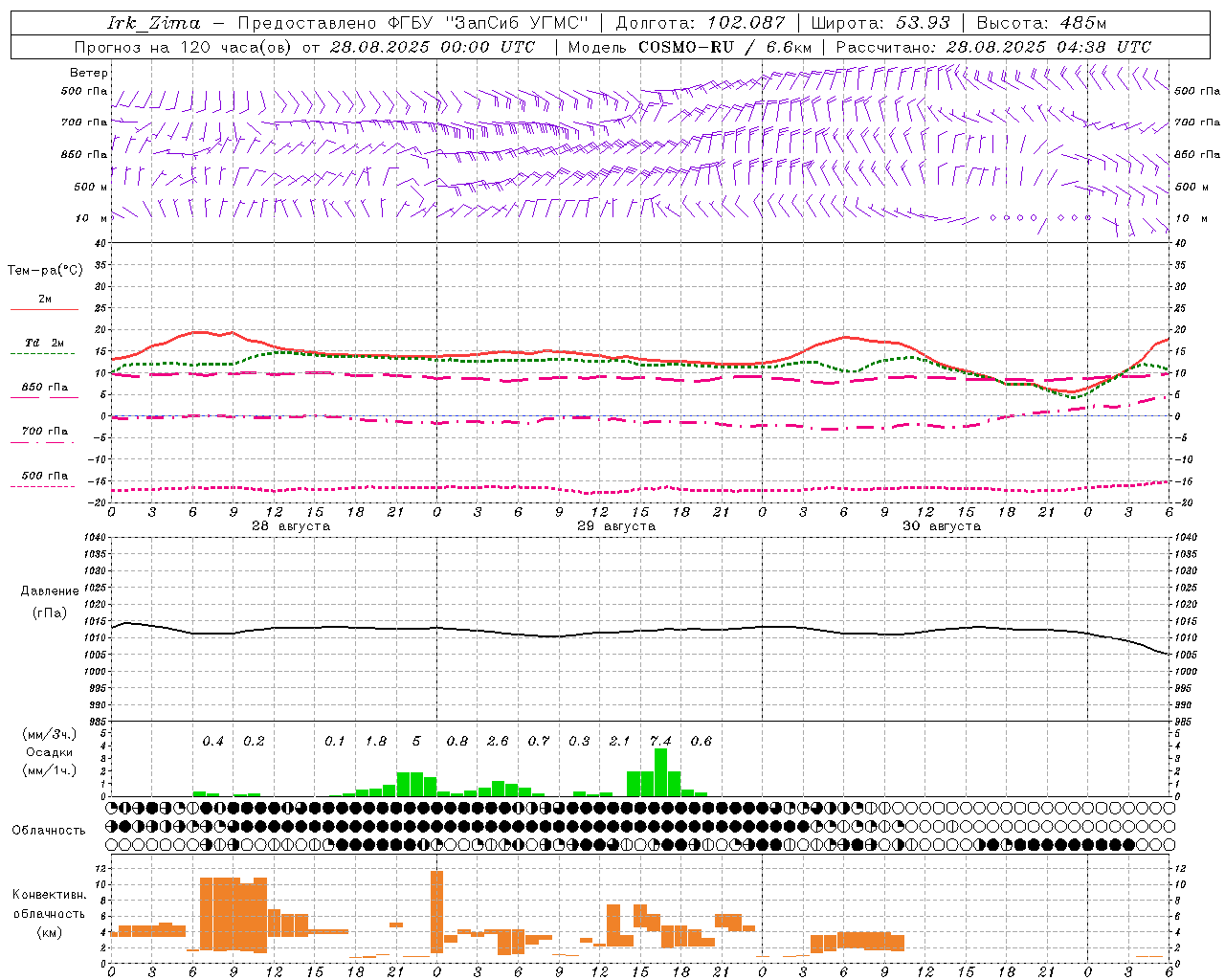
Task: Click the 3-hour precipitation total 0.4
Action: (212, 741)
